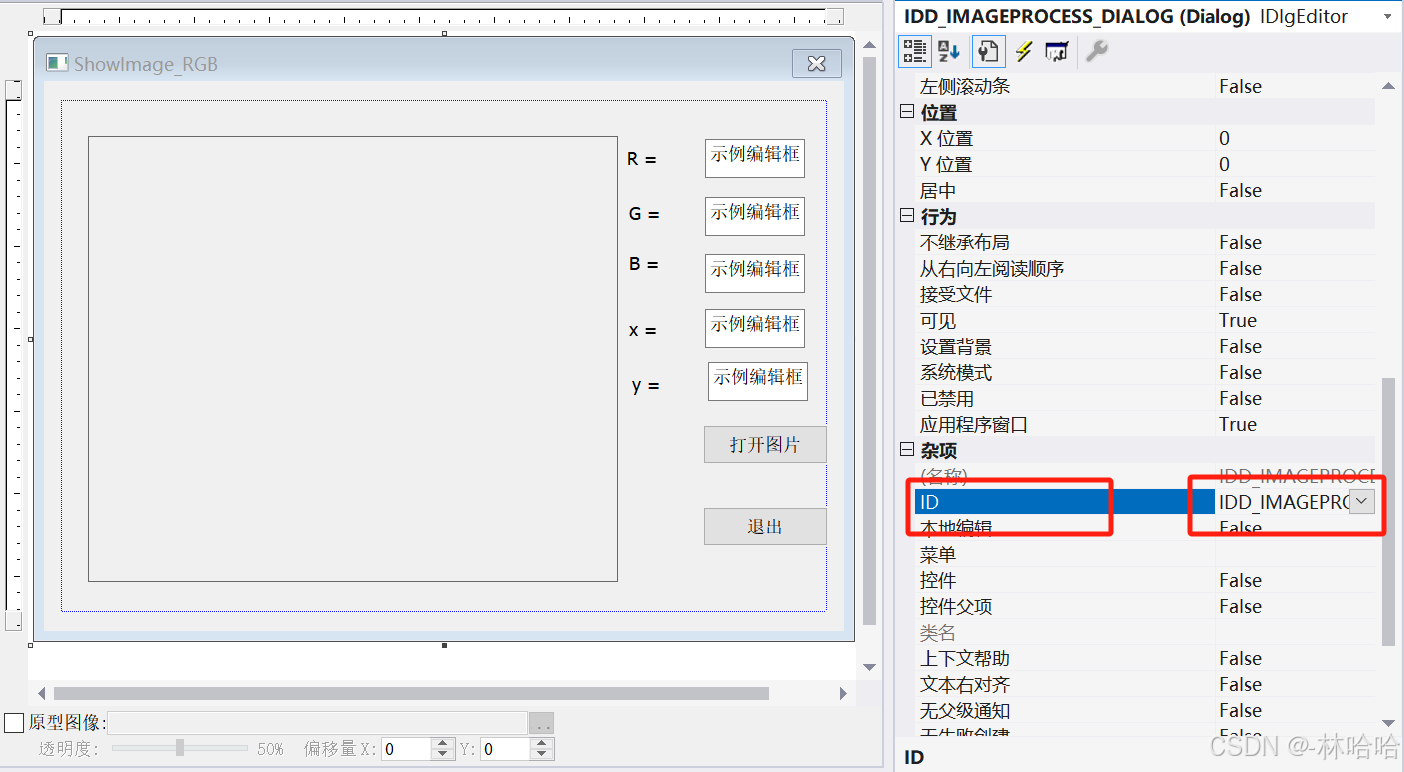Collapse the 行为 property group
1404x772 pixels.
click(x=906, y=216)
